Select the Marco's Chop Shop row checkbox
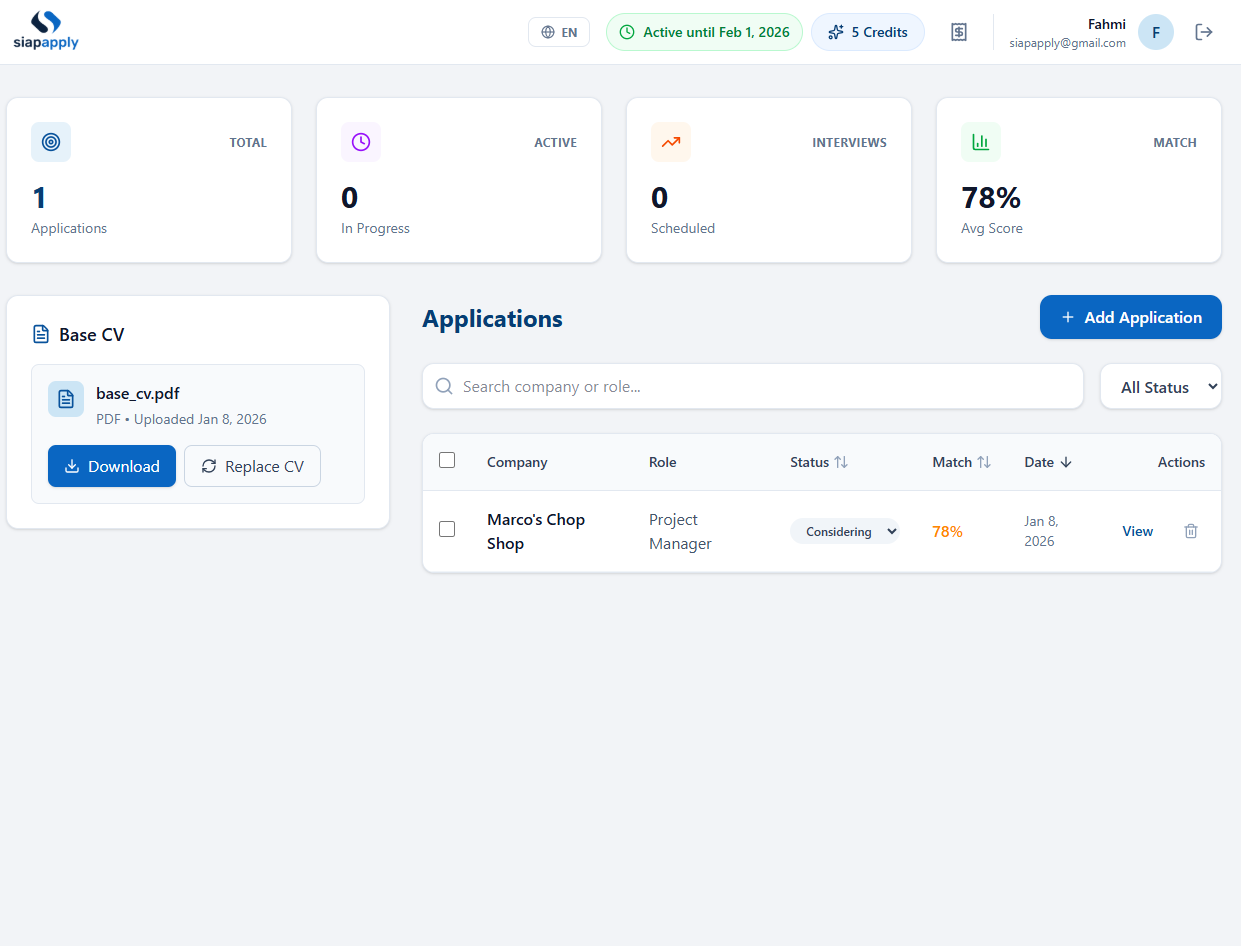The height and width of the screenshot is (946, 1241). [447, 529]
